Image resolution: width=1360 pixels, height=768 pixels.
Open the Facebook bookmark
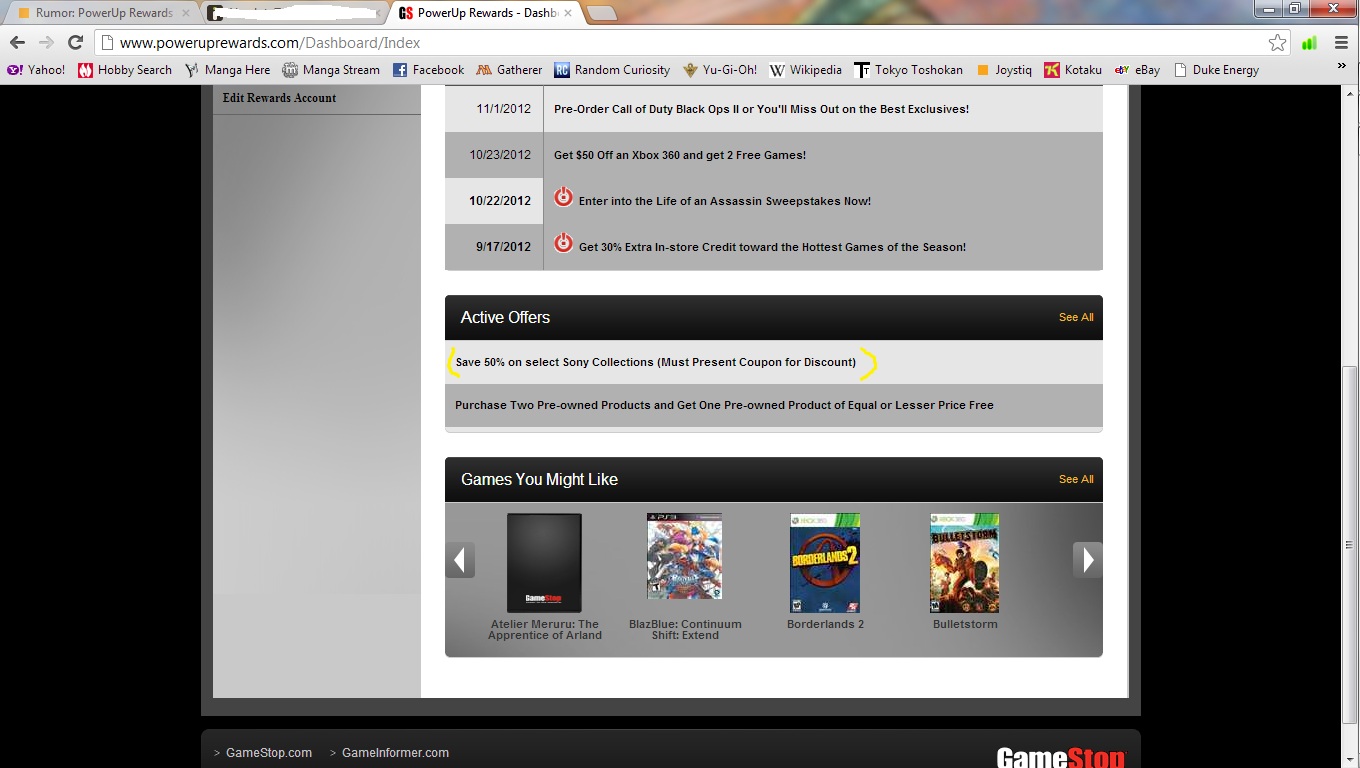coord(428,70)
